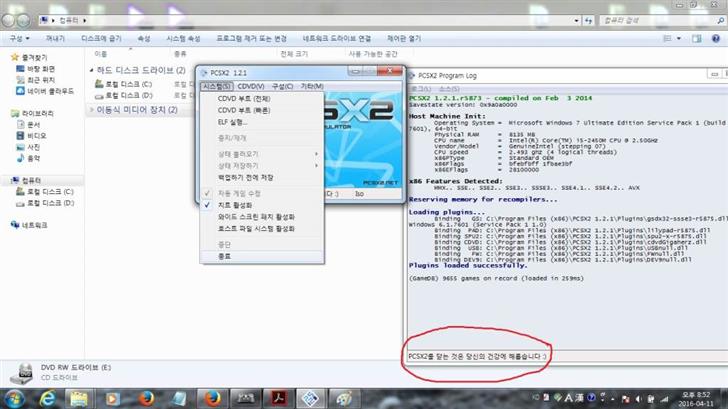The height and width of the screenshot is (409, 728).
Task: Click the change view icon in Explorer
Action: (x=667, y=39)
